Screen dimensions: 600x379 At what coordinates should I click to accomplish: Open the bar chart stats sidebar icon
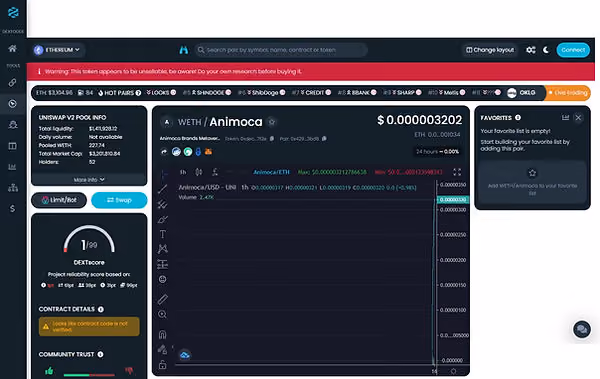[x=13, y=167]
